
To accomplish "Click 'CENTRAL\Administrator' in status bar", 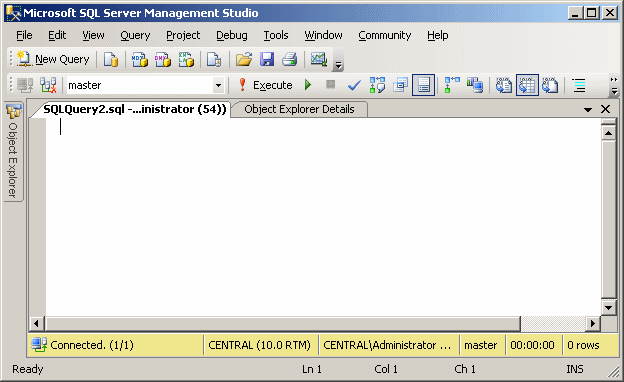I will pyautogui.click(x=387, y=345).
